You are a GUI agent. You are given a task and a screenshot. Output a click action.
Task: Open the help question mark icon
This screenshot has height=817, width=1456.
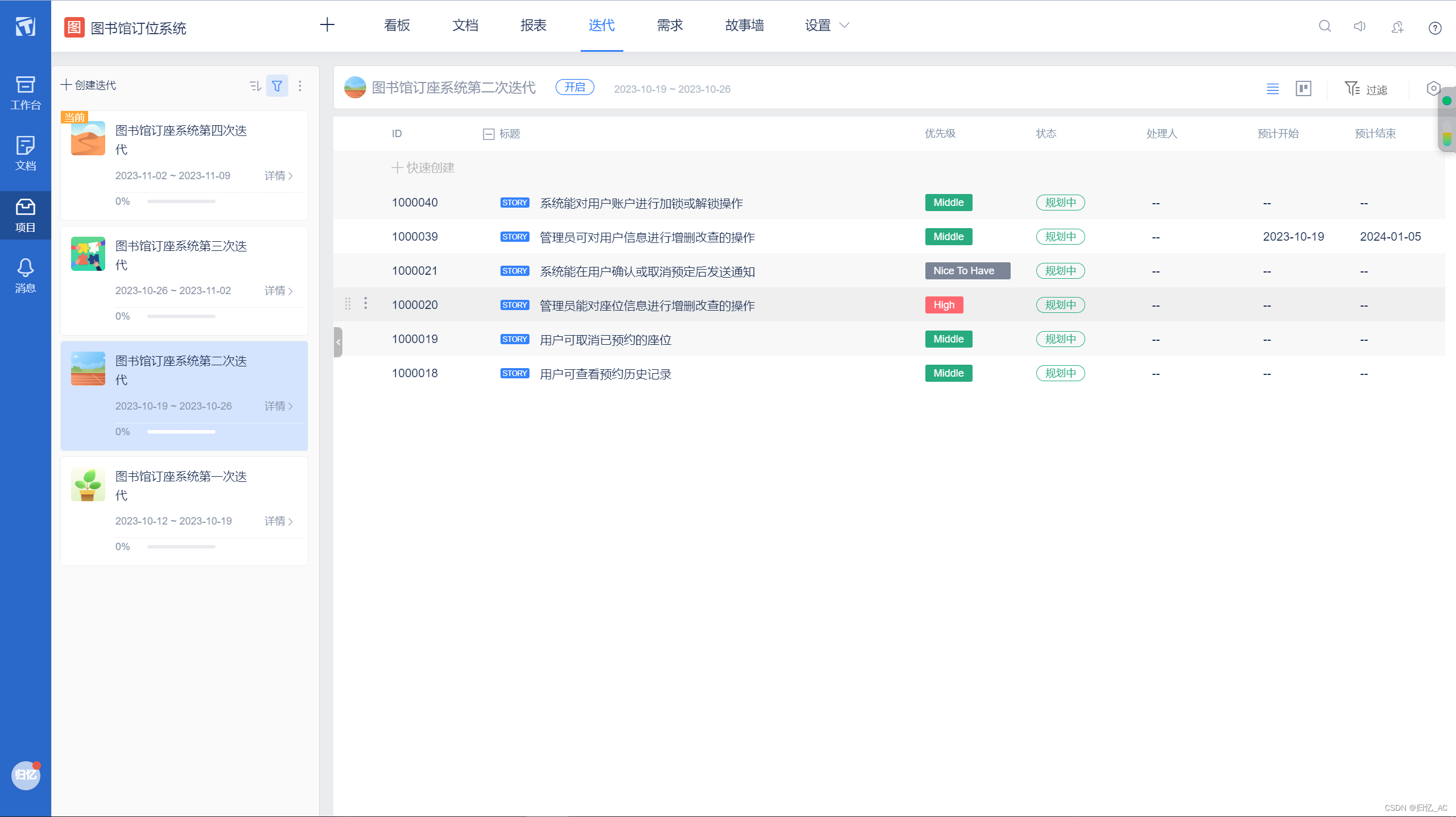click(1435, 28)
